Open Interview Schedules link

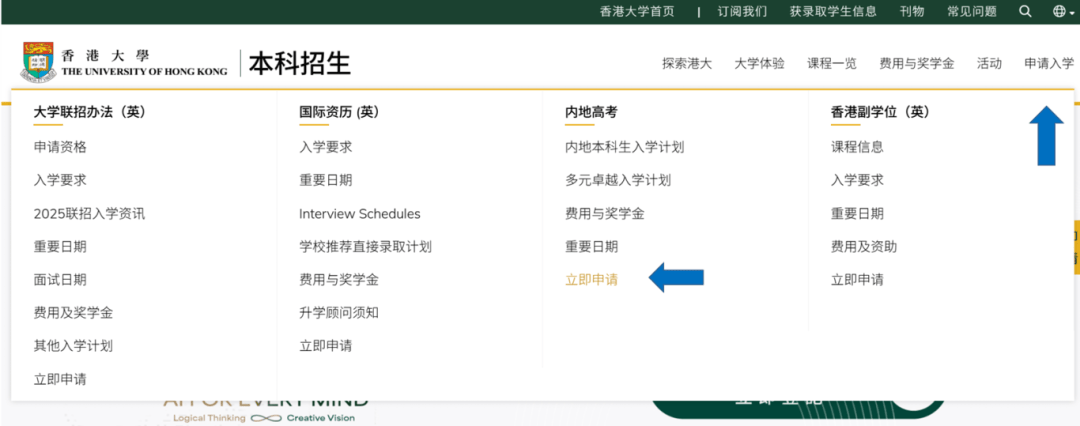tap(360, 214)
